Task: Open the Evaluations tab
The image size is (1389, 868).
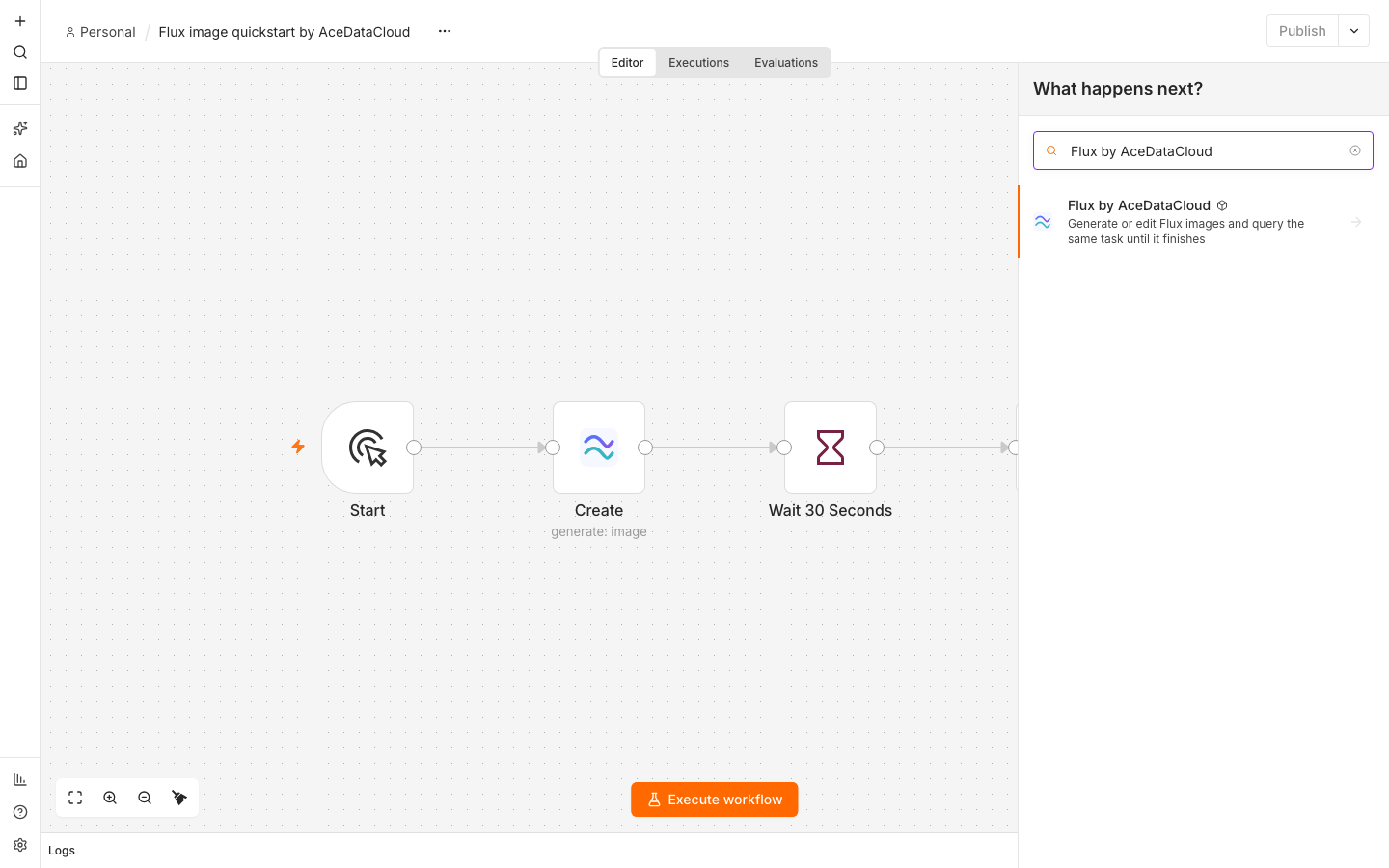Action: coord(786,63)
